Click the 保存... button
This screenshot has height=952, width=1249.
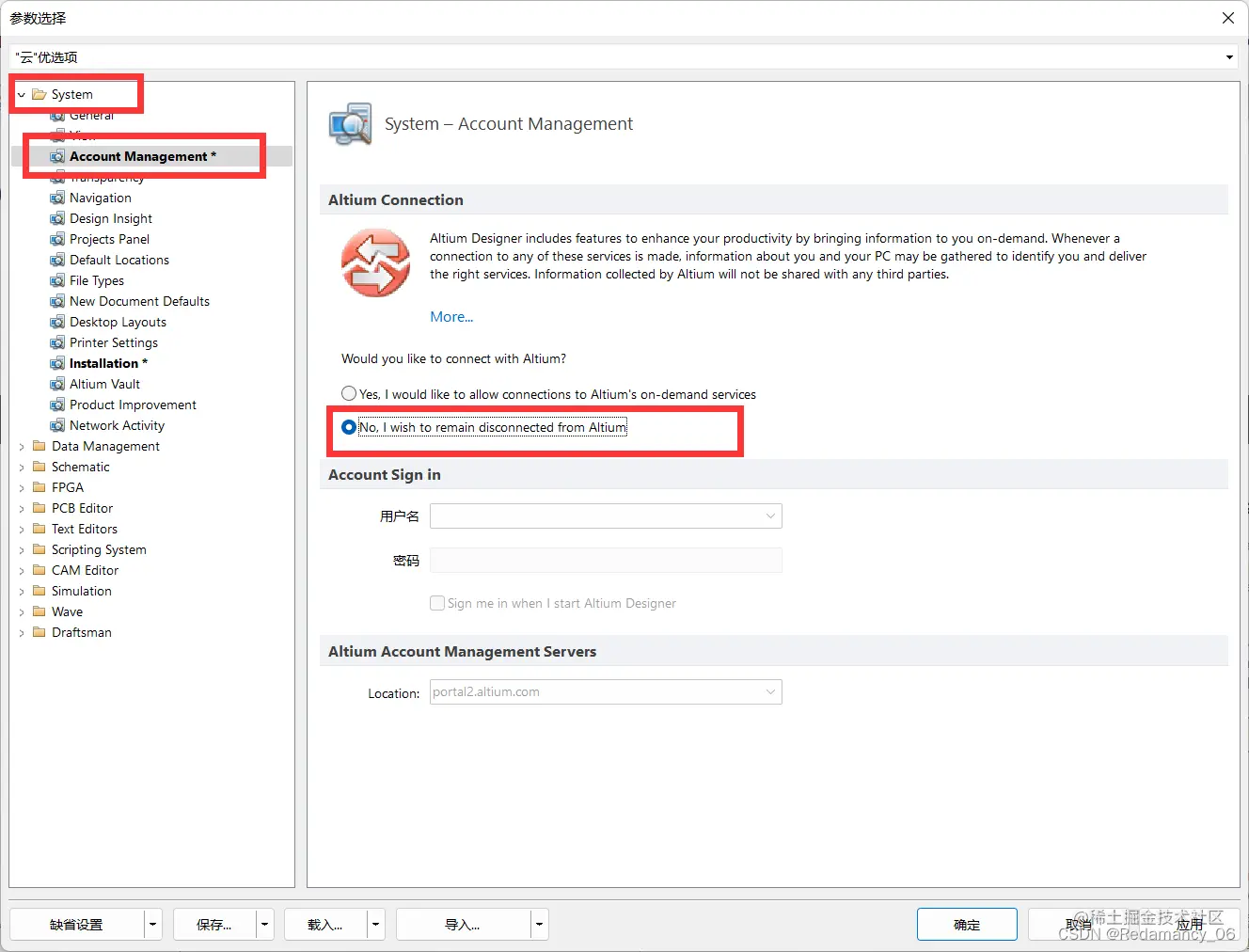point(214,925)
